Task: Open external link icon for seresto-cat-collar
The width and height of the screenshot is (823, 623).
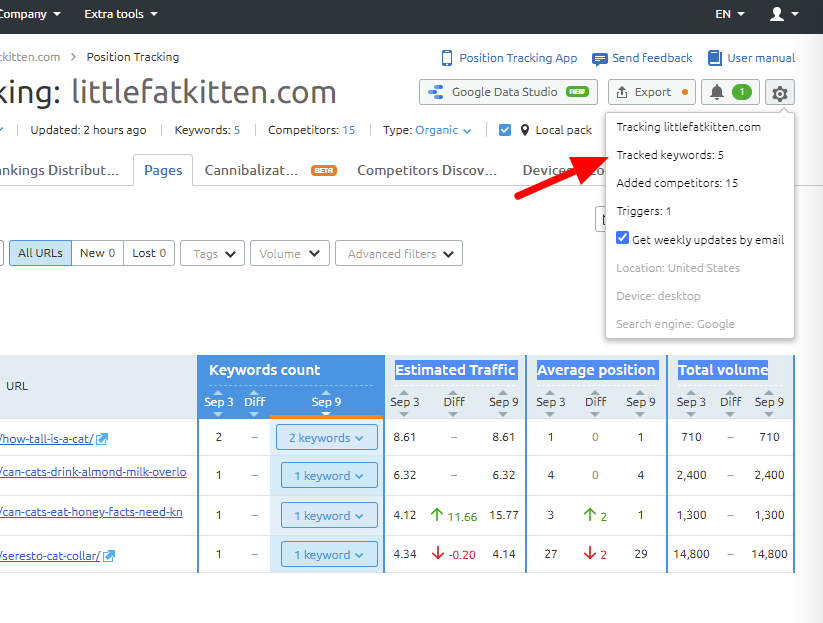Action: click(109, 555)
